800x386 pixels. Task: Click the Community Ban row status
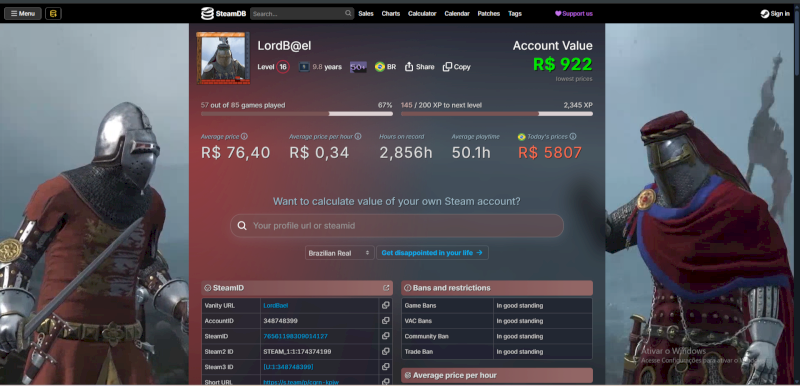[520, 336]
